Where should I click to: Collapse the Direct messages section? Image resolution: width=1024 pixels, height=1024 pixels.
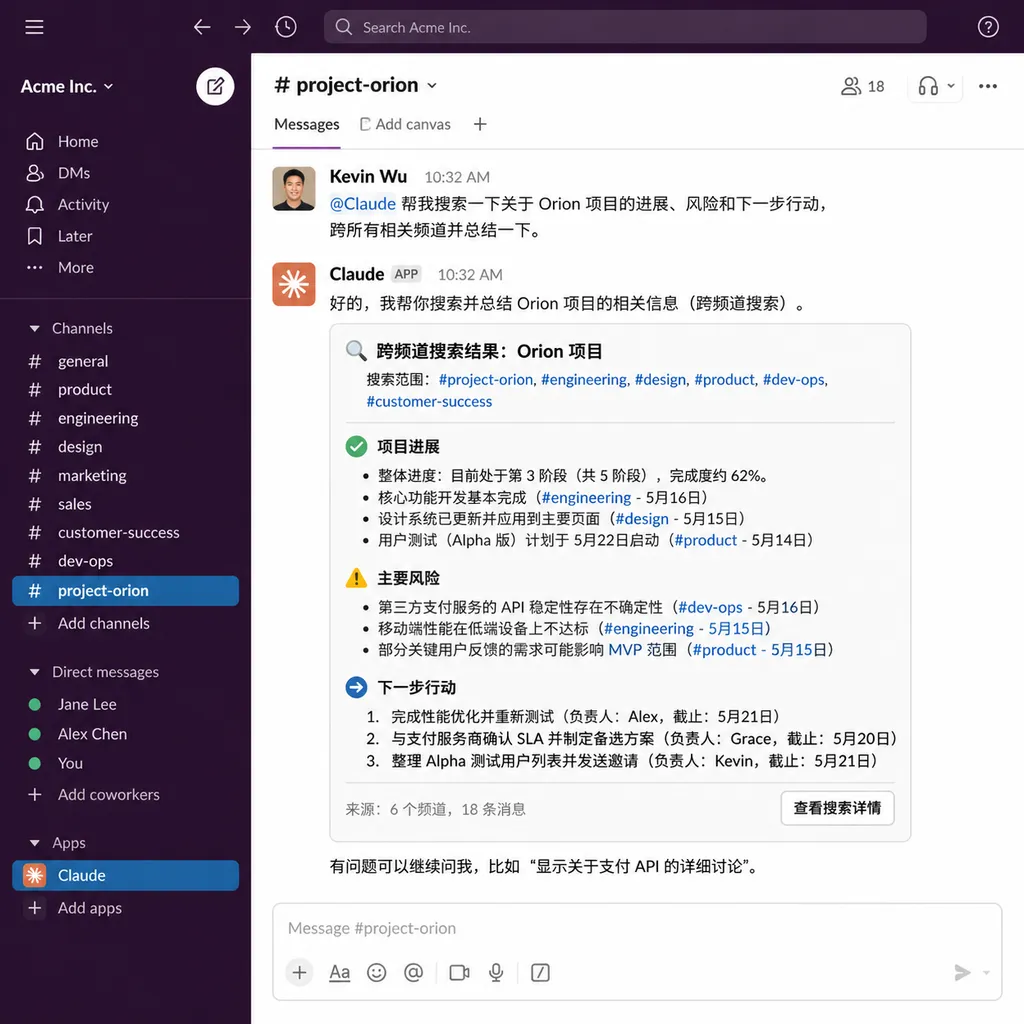coord(35,672)
